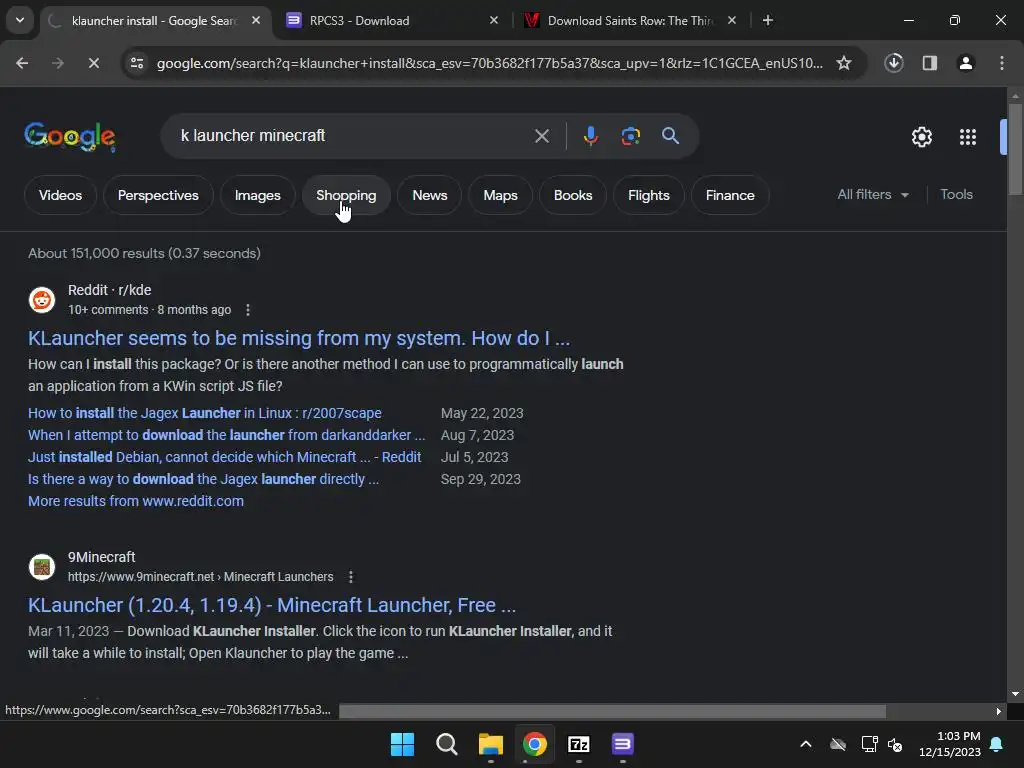The height and width of the screenshot is (768, 1024).
Task: Open 'KLauncher seems to be missing' result
Action: [x=299, y=338]
